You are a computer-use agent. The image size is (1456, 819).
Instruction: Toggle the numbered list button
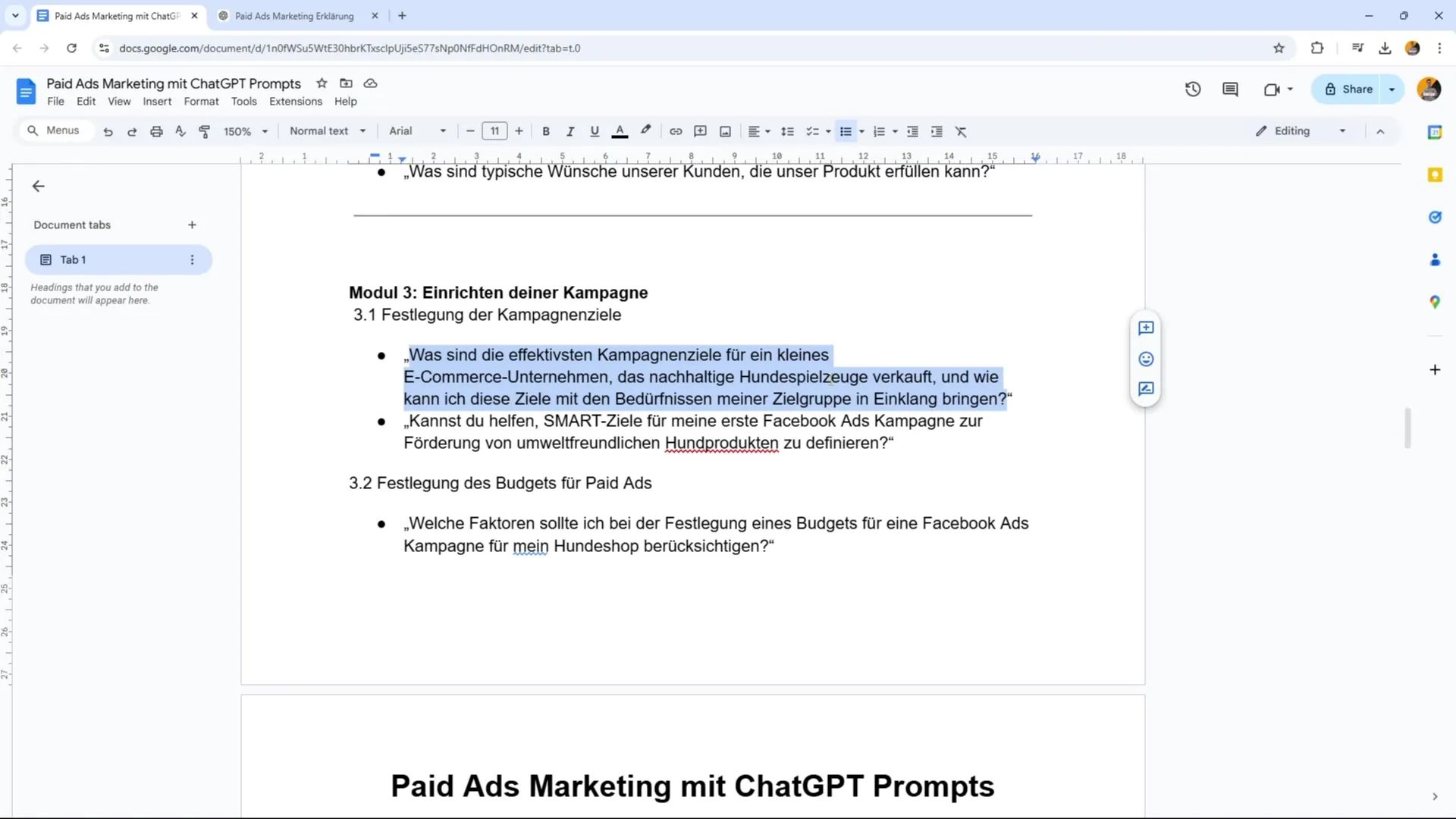coord(879,131)
